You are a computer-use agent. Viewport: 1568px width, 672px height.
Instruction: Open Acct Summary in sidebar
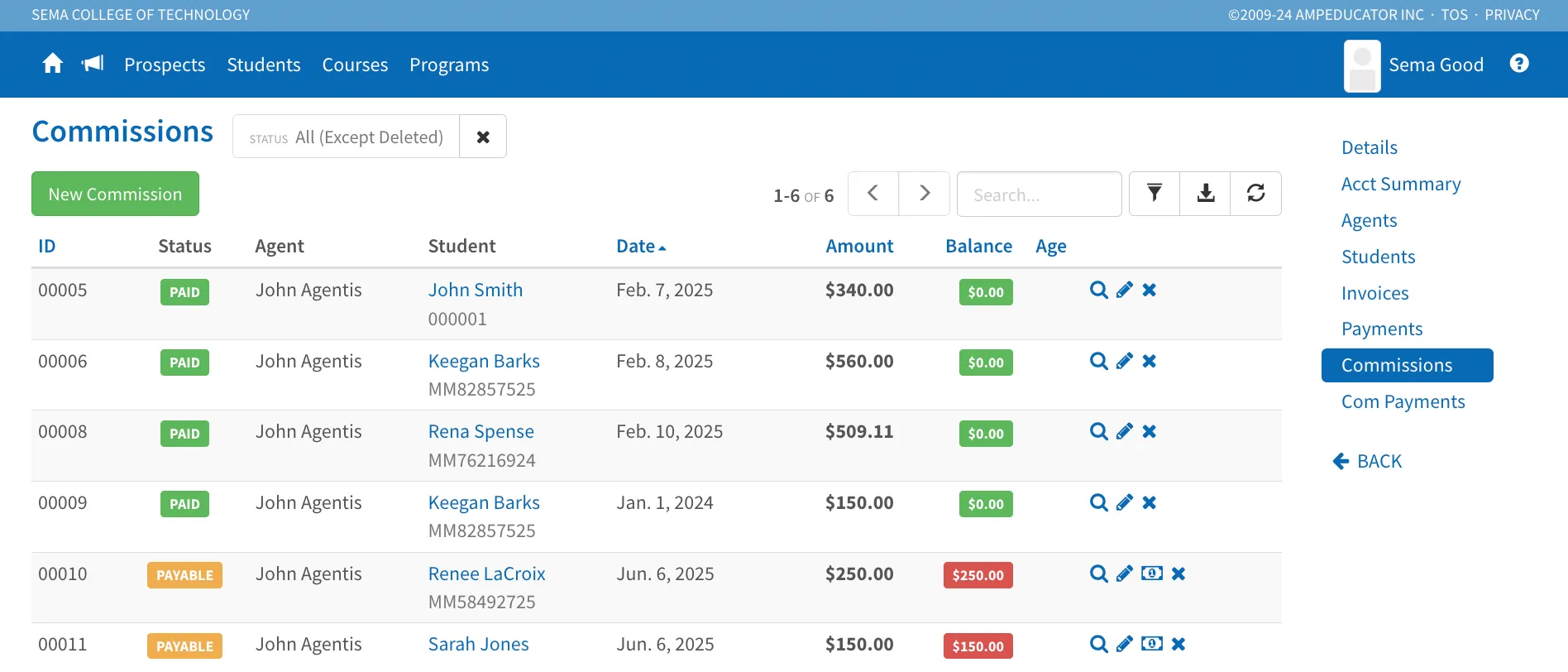1401,184
